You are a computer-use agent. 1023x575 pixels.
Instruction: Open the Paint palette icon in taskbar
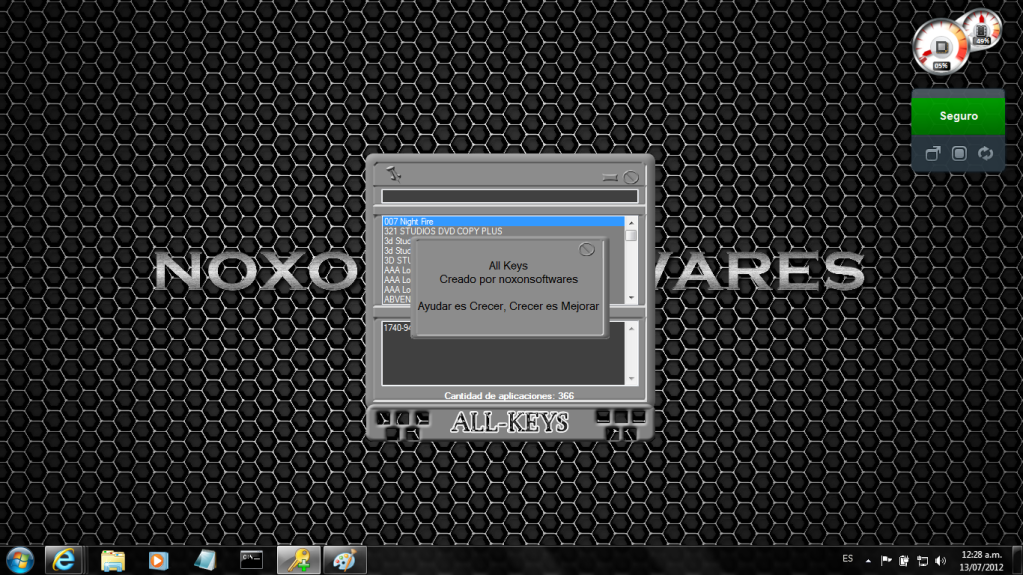(x=344, y=561)
